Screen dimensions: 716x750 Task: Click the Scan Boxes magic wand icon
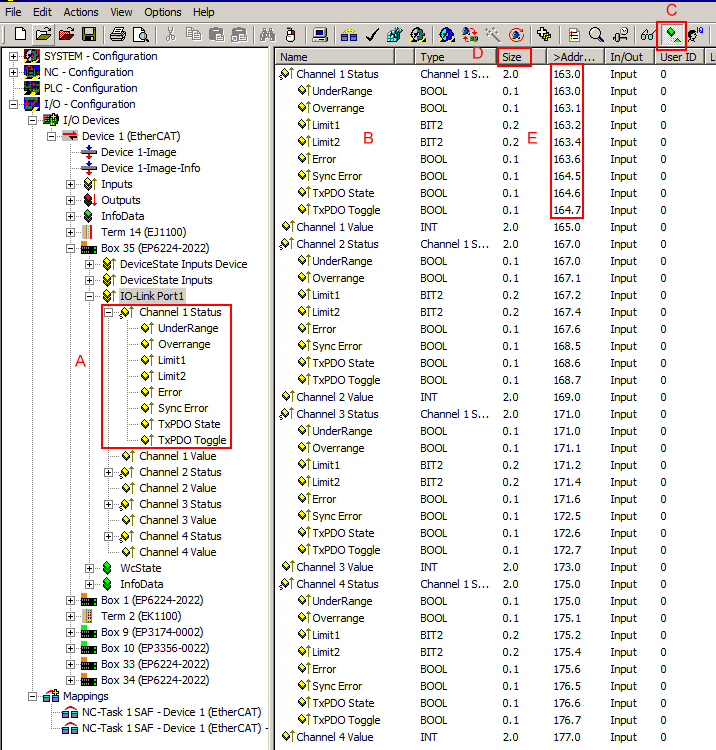(493, 34)
